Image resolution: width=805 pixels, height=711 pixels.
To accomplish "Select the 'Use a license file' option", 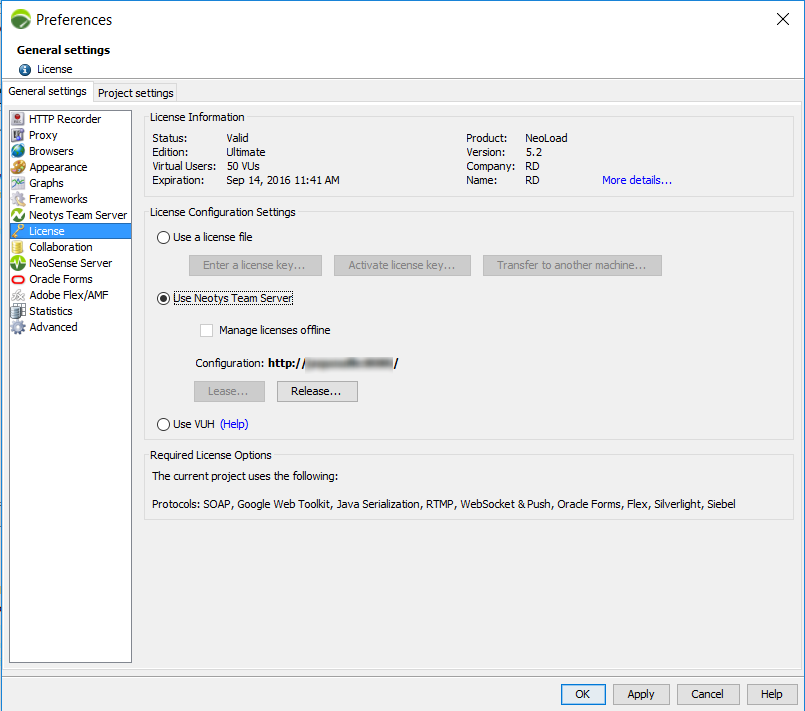I will coord(164,237).
